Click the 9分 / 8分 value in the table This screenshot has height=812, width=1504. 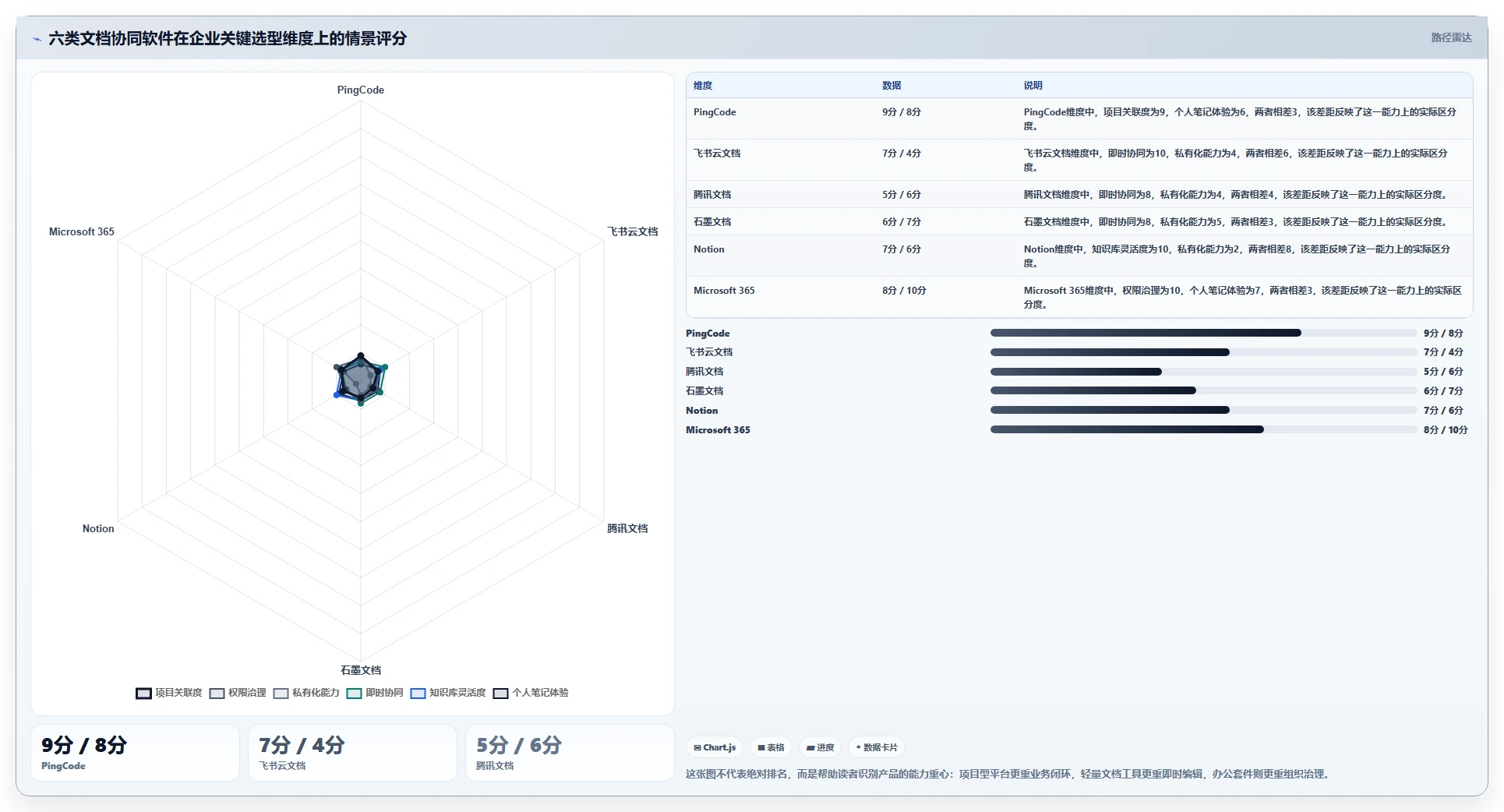pyautogui.click(x=902, y=112)
